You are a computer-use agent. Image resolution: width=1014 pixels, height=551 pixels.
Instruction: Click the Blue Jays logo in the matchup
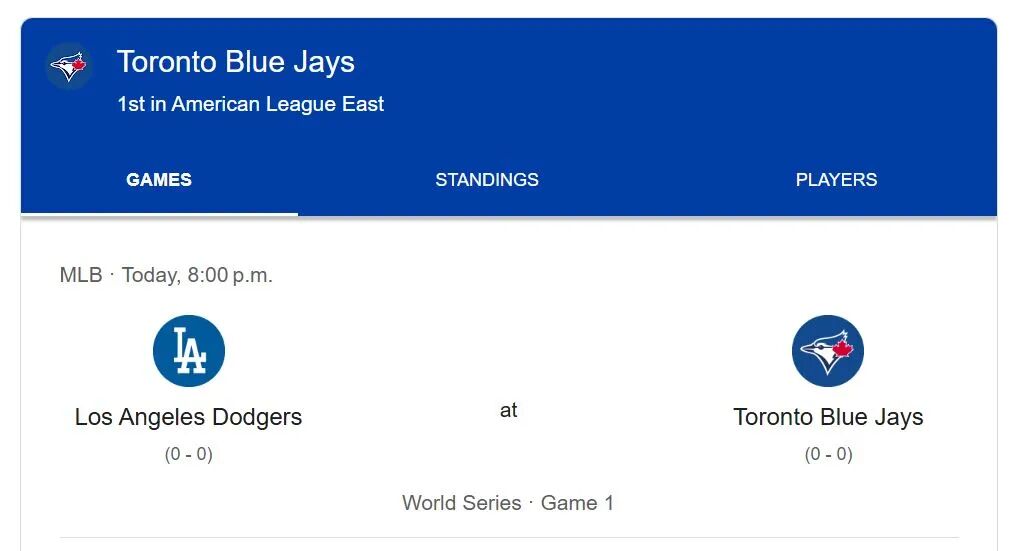[x=828, y=351]
